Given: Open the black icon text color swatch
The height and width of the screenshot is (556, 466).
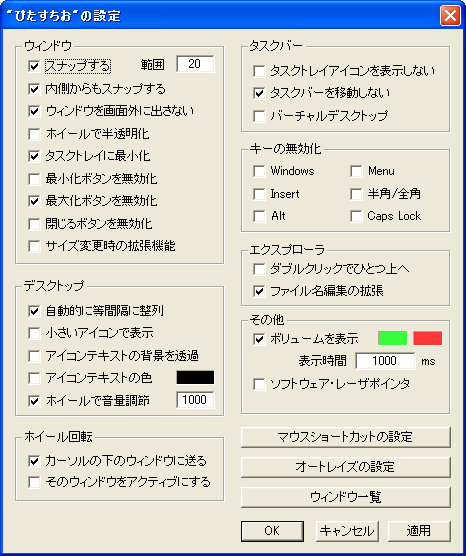Looking at the screenshot, I should click(x=195, y=378).
